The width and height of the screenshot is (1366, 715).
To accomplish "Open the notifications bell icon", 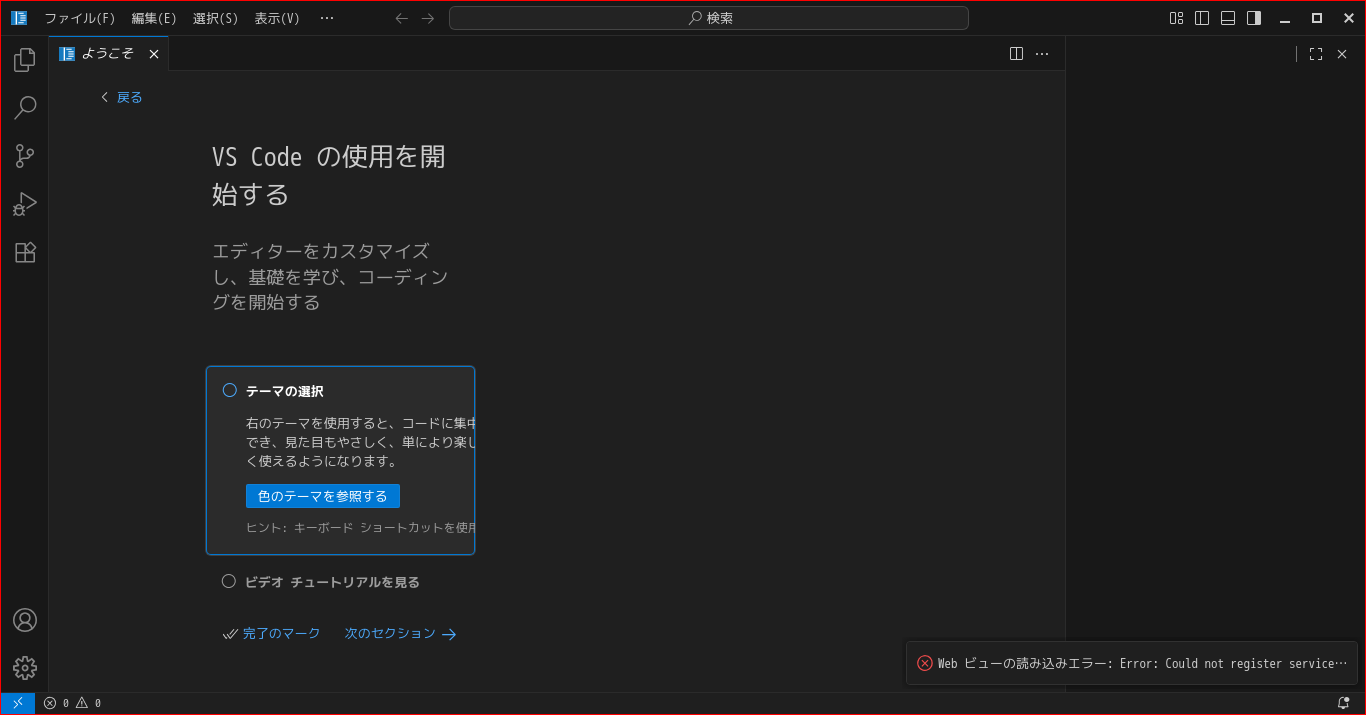I will pos(1343,703).
